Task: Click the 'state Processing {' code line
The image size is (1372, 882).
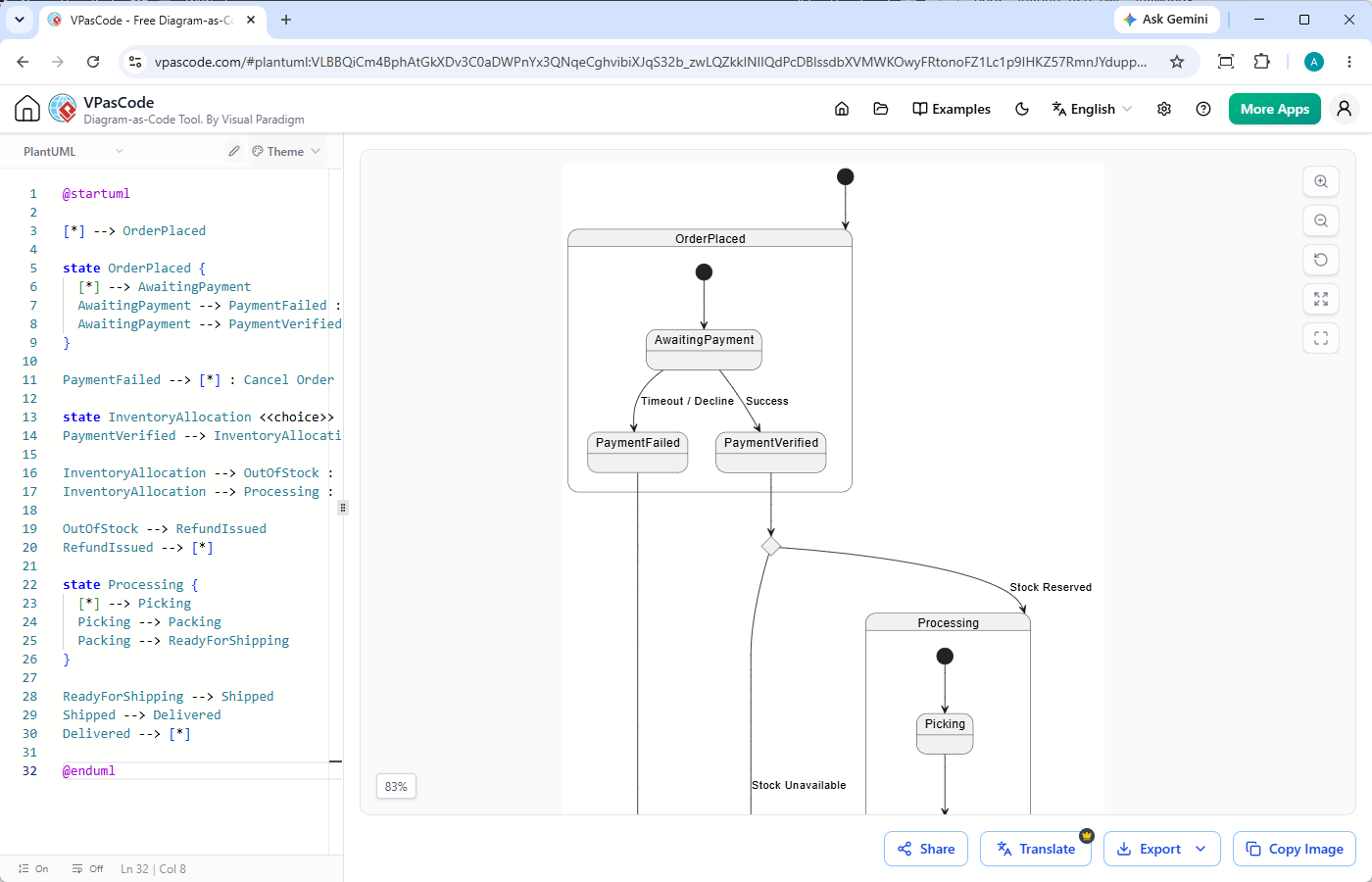Action: click(130, 584)
